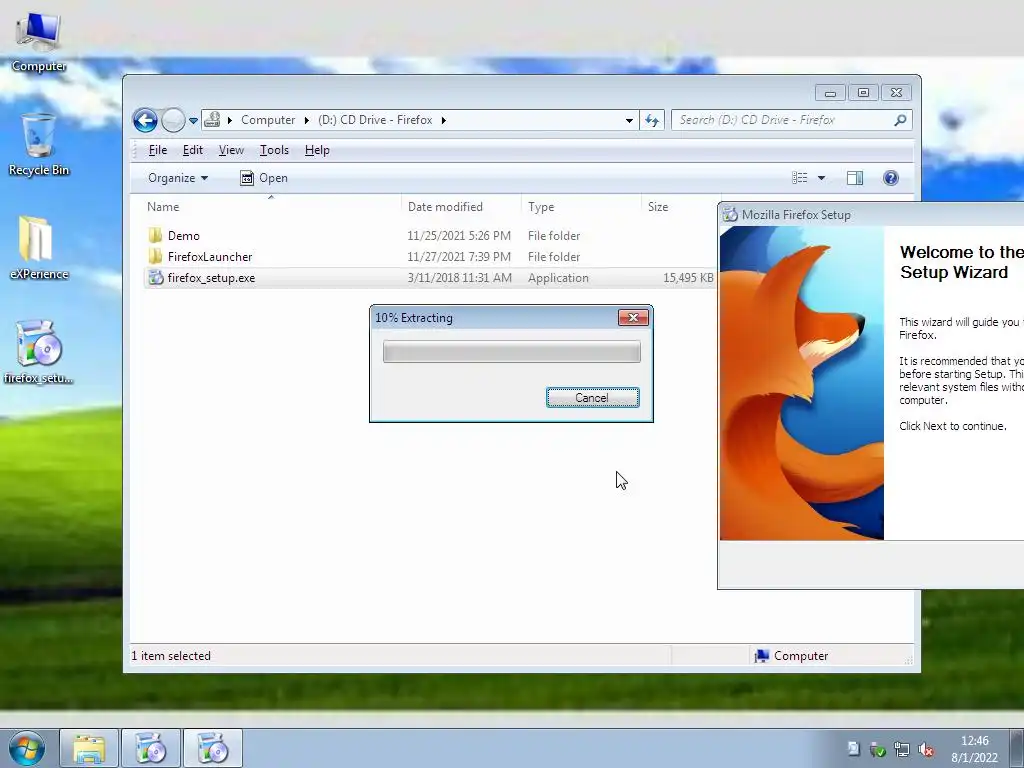Select the firefox_setup desktop icon
The height and width of the screenshot is (768, 1024).
(x=39, y=351)
